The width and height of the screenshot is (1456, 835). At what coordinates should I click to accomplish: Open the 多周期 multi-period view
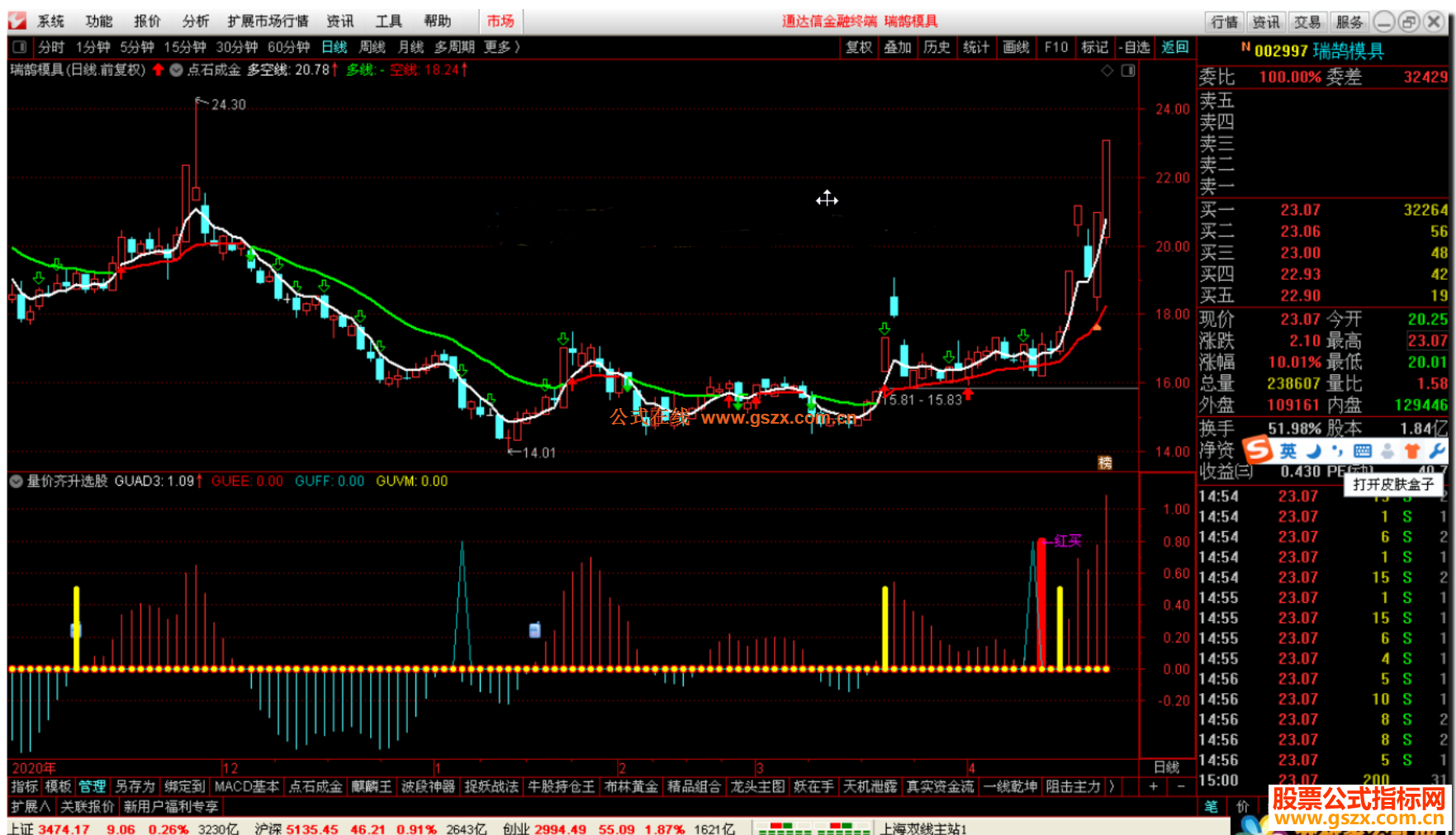point(454,47)
